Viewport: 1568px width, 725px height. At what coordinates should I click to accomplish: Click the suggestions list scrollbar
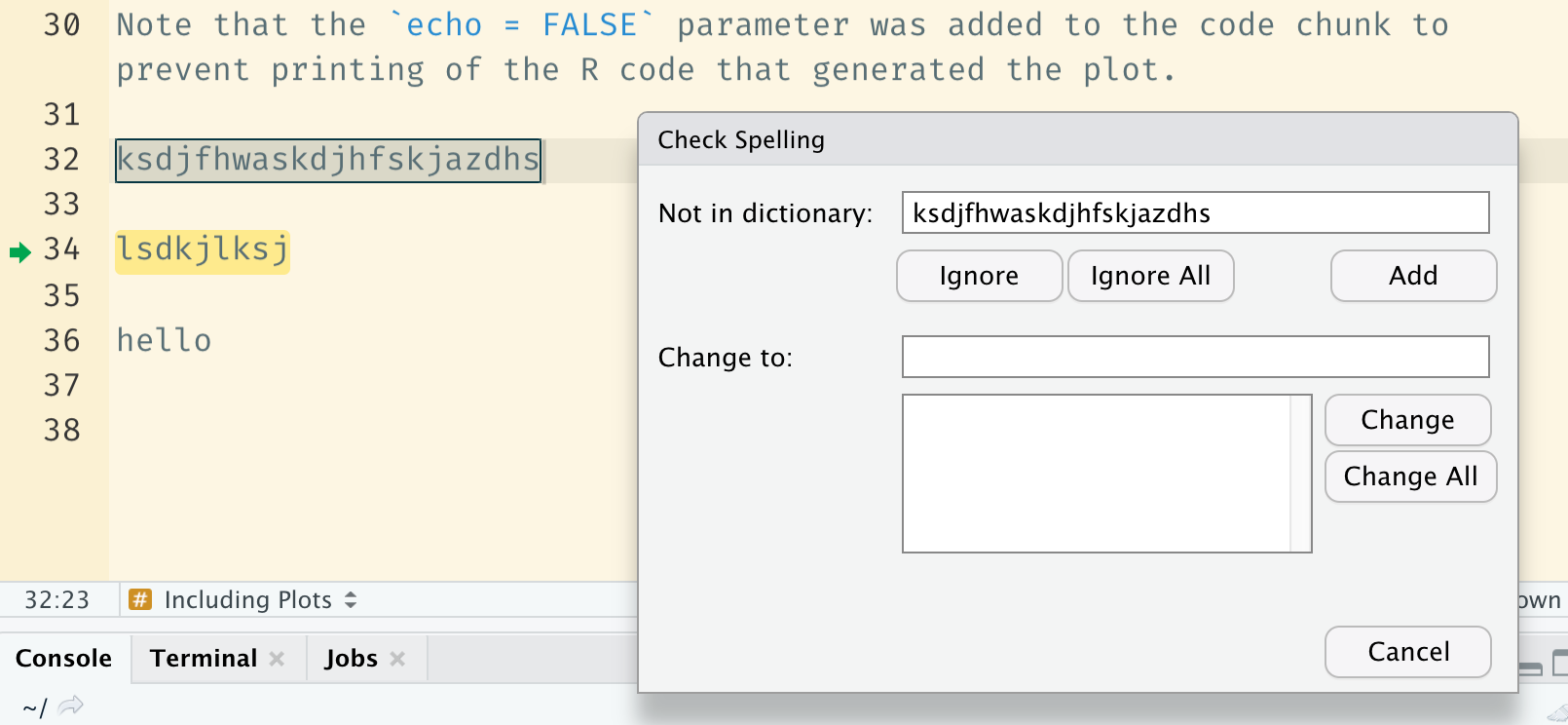1300,474
